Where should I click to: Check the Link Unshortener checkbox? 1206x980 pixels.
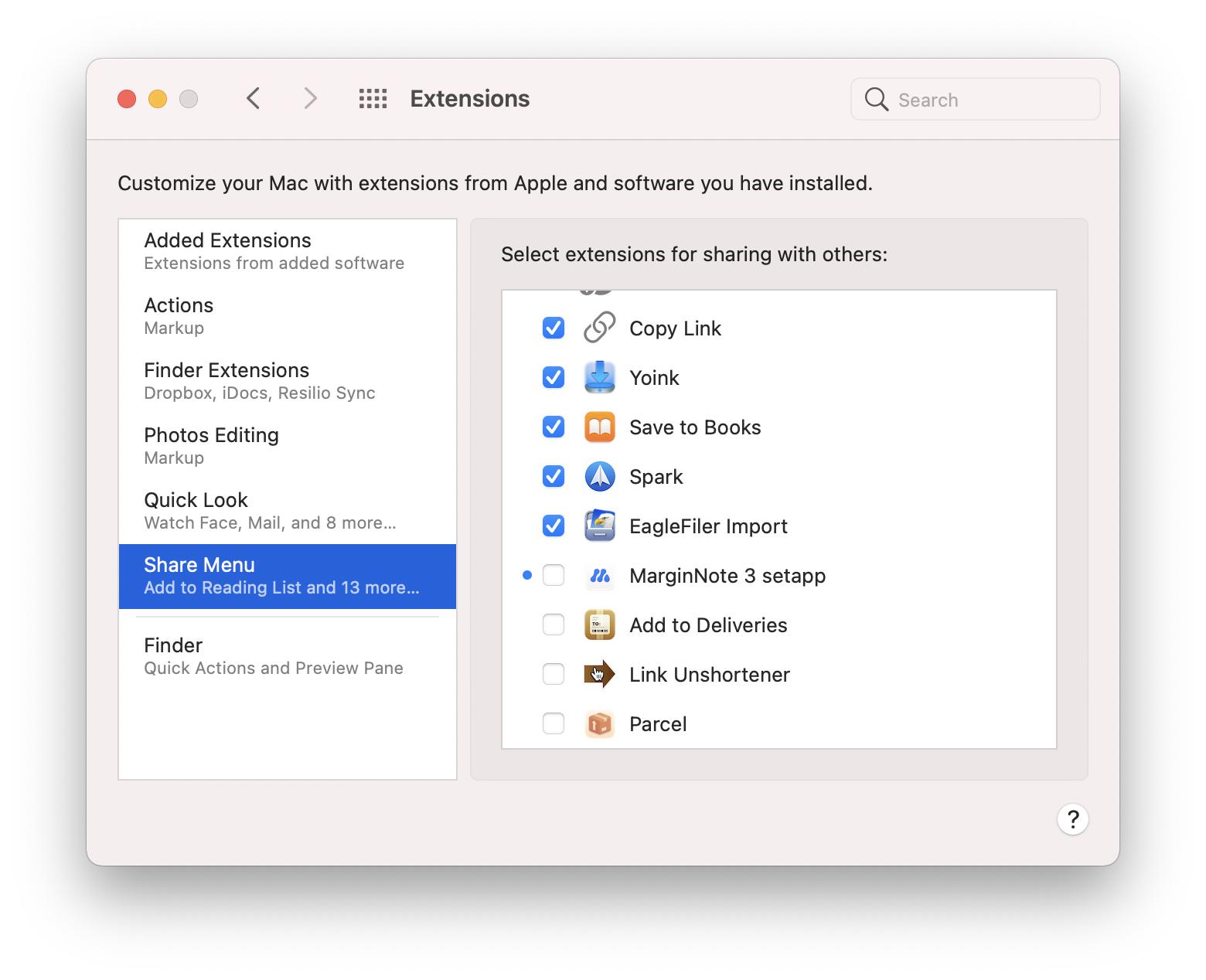pyautogui.click(x=554, y=674)
